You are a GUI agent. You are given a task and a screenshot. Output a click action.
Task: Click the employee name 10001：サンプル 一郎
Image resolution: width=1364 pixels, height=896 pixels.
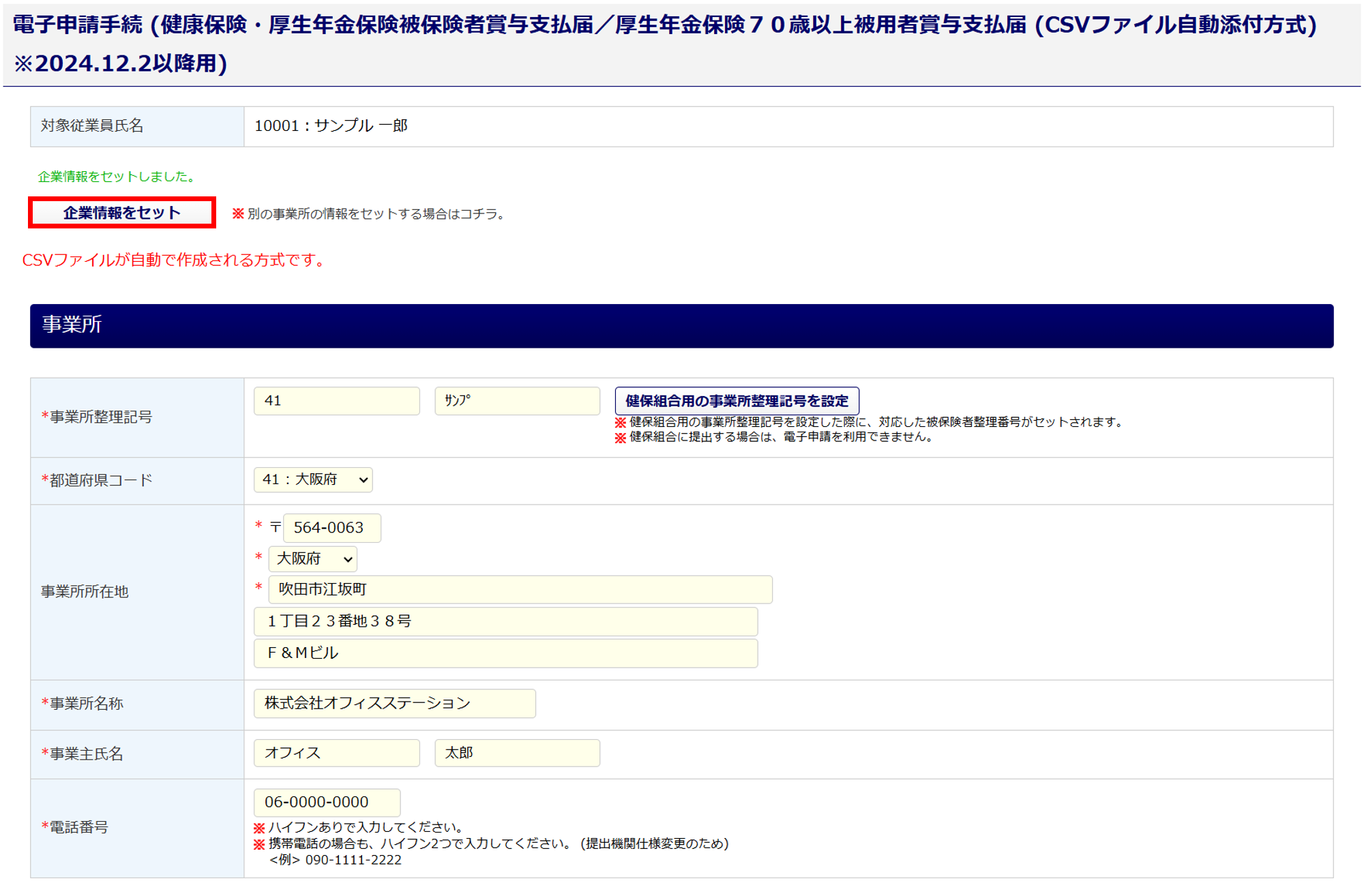(x=331, y=126)
